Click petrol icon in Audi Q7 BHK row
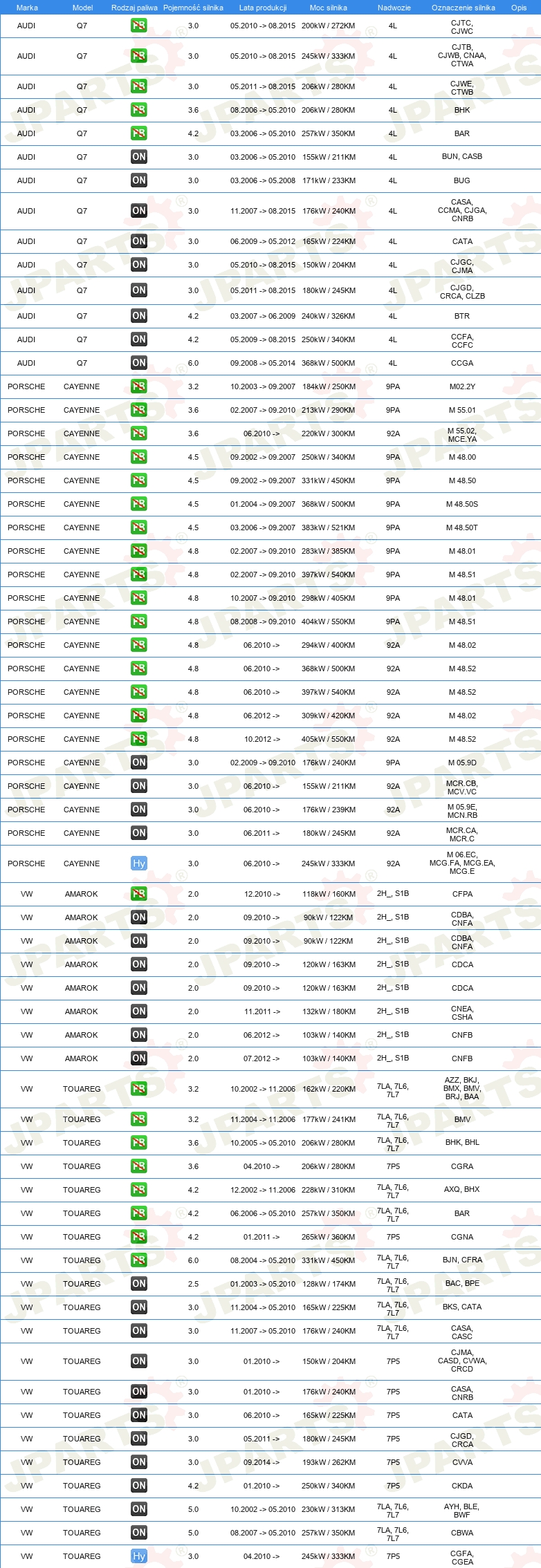This screenshot has width=541, height=1568. point(139,110)
